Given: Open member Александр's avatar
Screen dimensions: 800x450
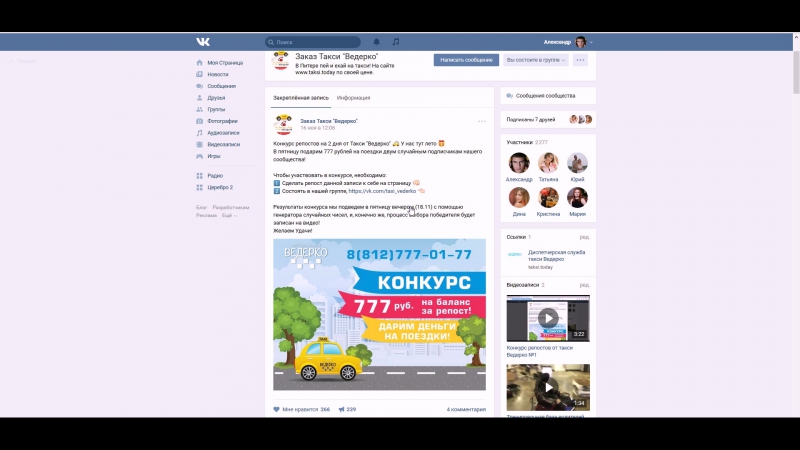Looking at the screenshot, I should tap(519, 163).
